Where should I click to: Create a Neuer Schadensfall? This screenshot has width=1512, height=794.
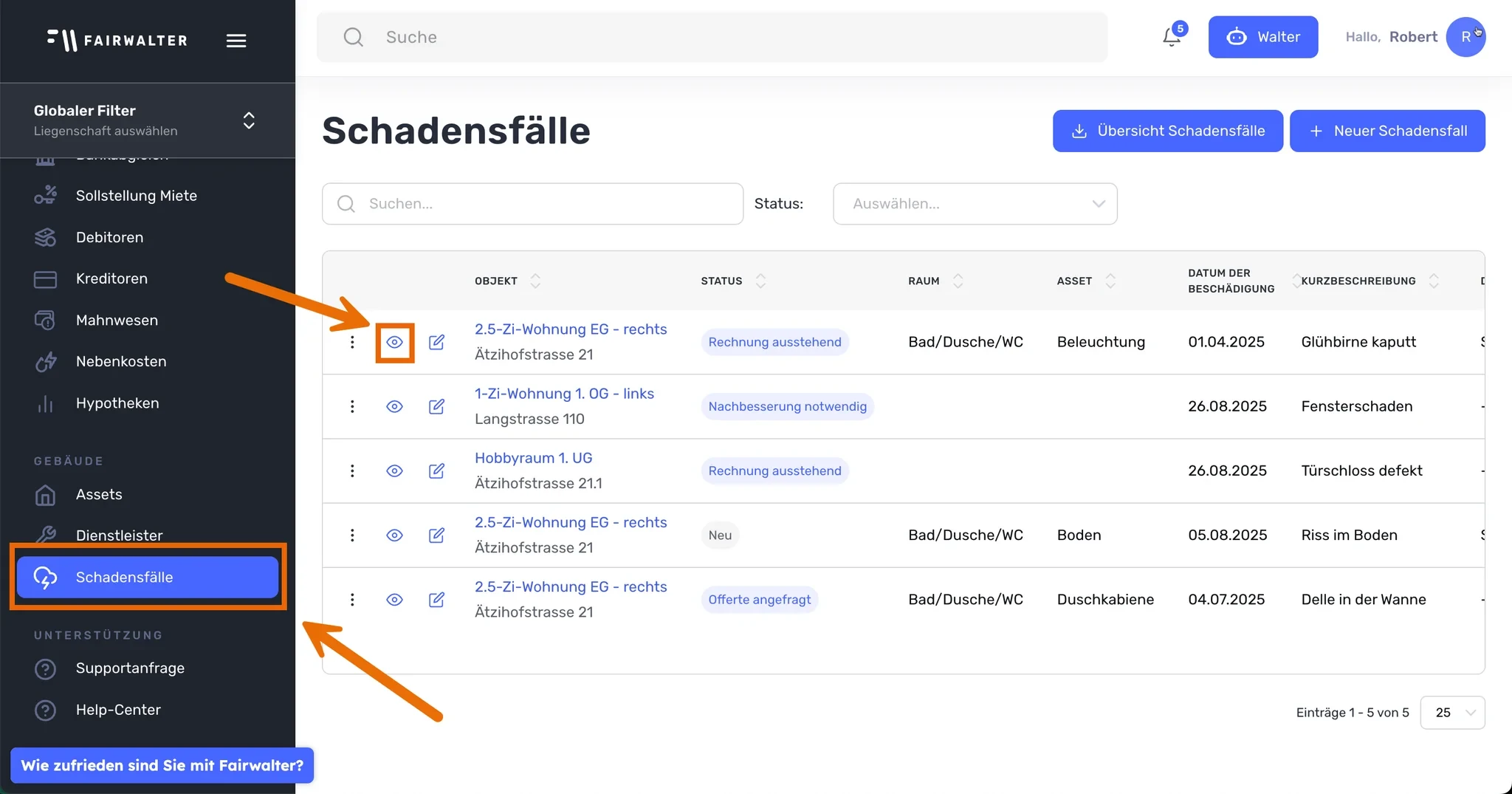click(1387, 131)
